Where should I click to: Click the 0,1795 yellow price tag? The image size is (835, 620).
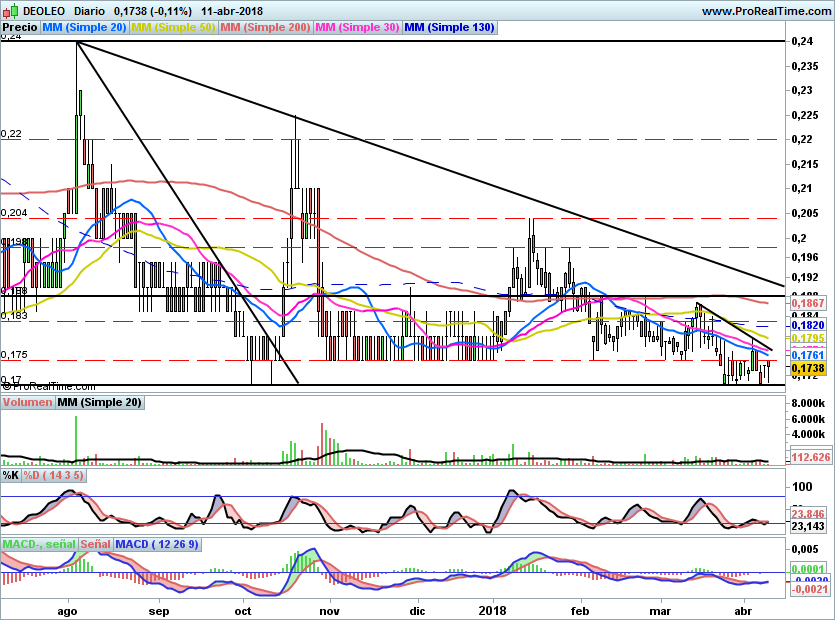(x=808, y=338)
